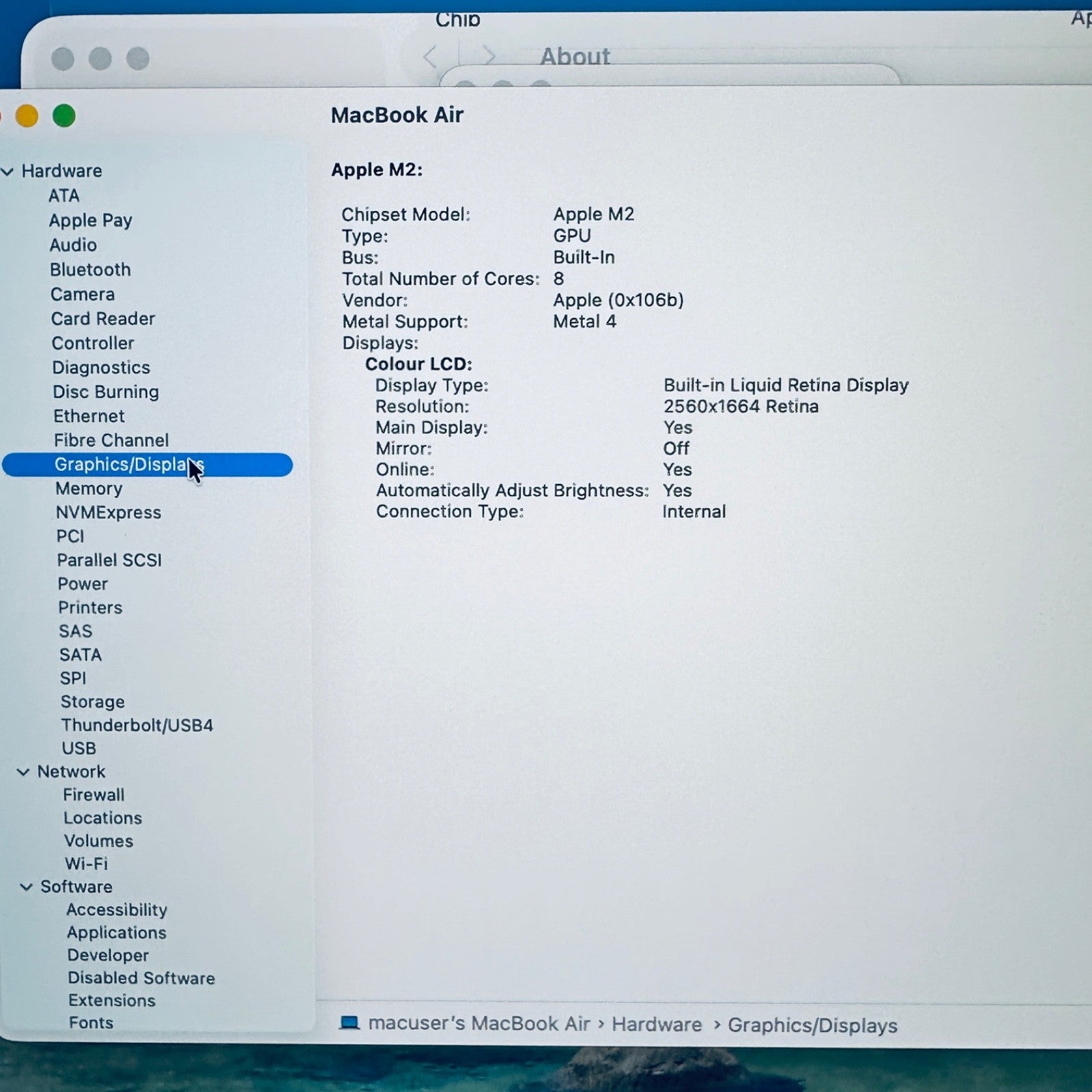Click the forward arrow in the About window

coord(490,57)
